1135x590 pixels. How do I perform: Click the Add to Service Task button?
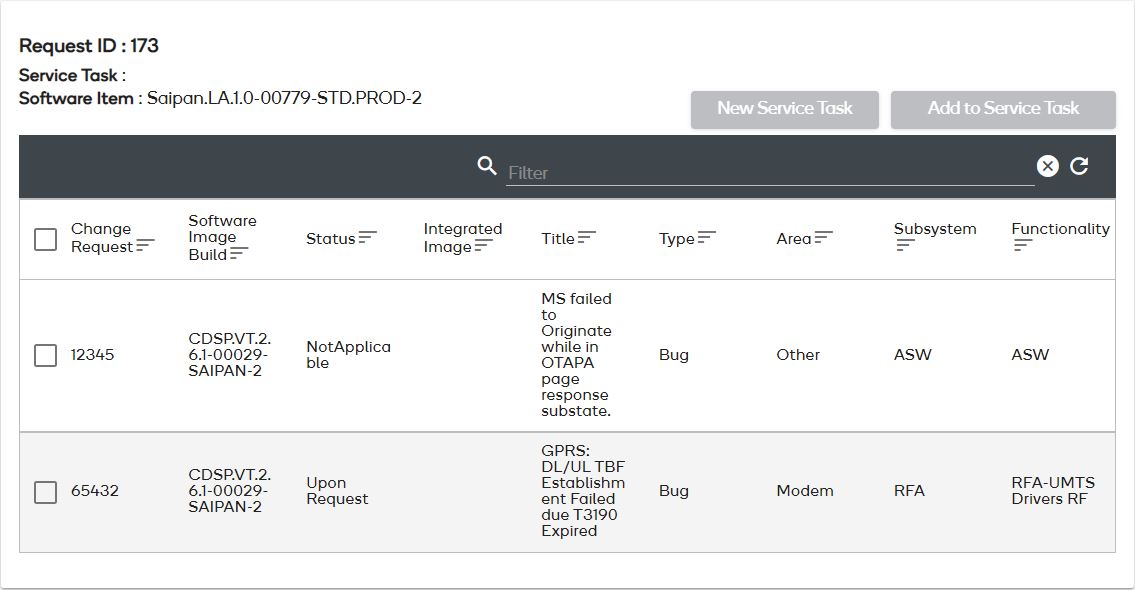1003,109
